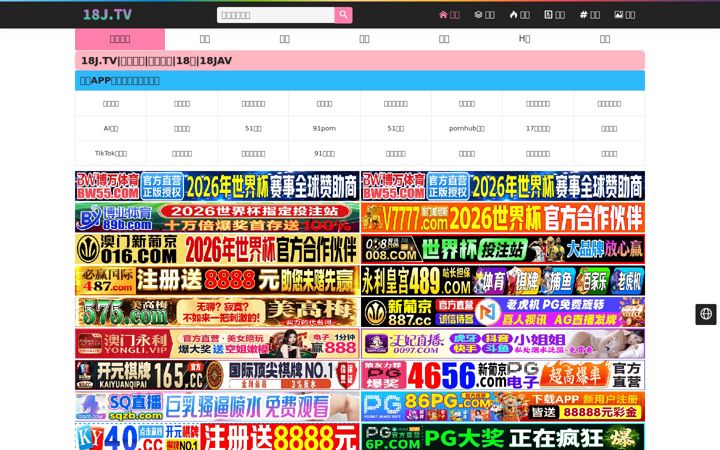The image size is (720, 450).
Task: Click the pink magnifier search button
Action: tap(343, 15)
